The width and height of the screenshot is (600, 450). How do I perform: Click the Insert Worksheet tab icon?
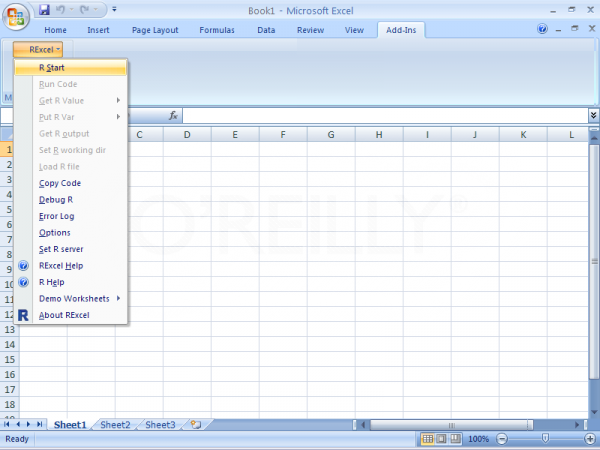pyautogui.click(x=195, y=424)
